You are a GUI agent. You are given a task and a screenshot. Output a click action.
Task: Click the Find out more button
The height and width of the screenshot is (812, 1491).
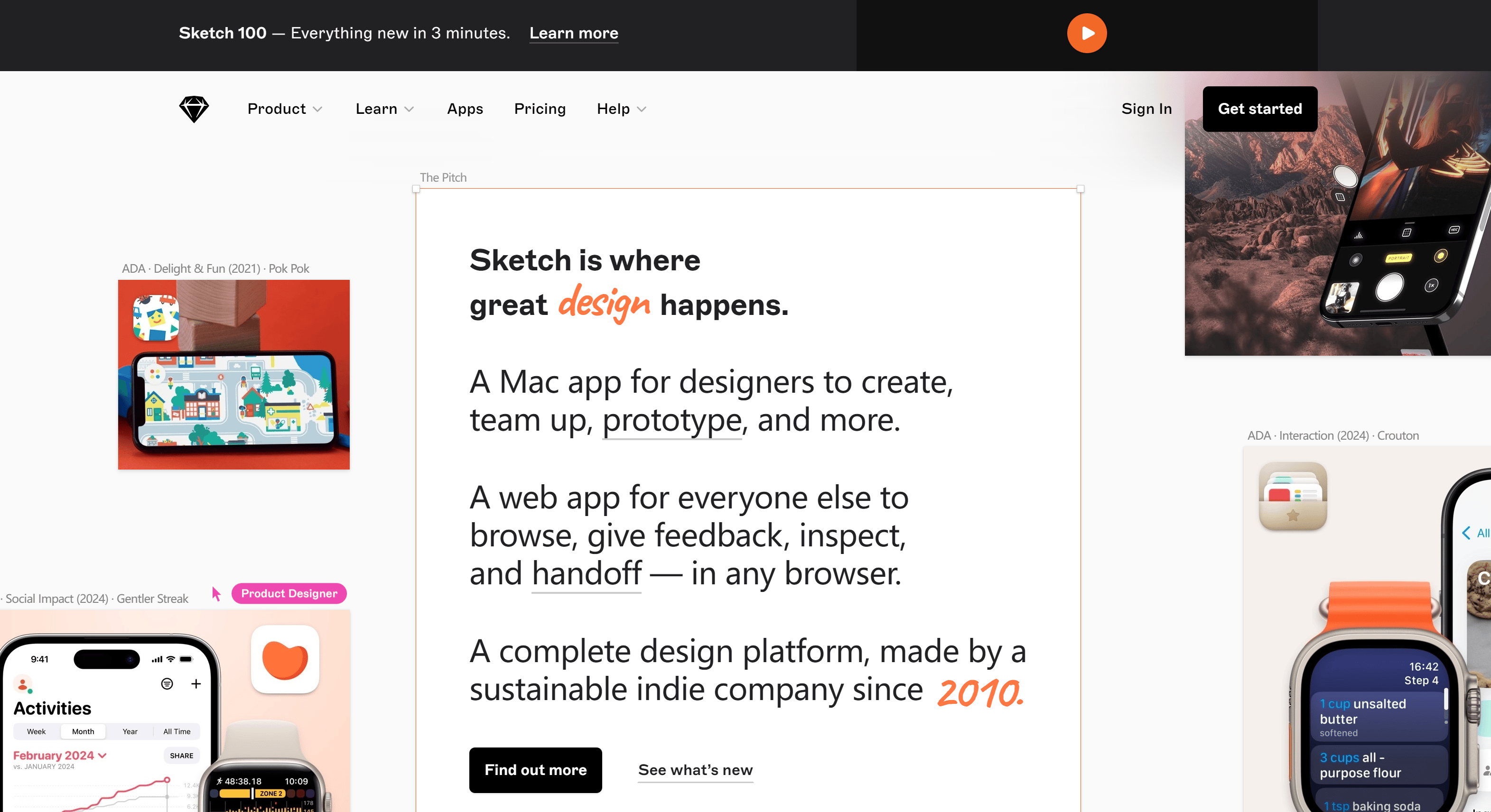(x=535, y=770)
